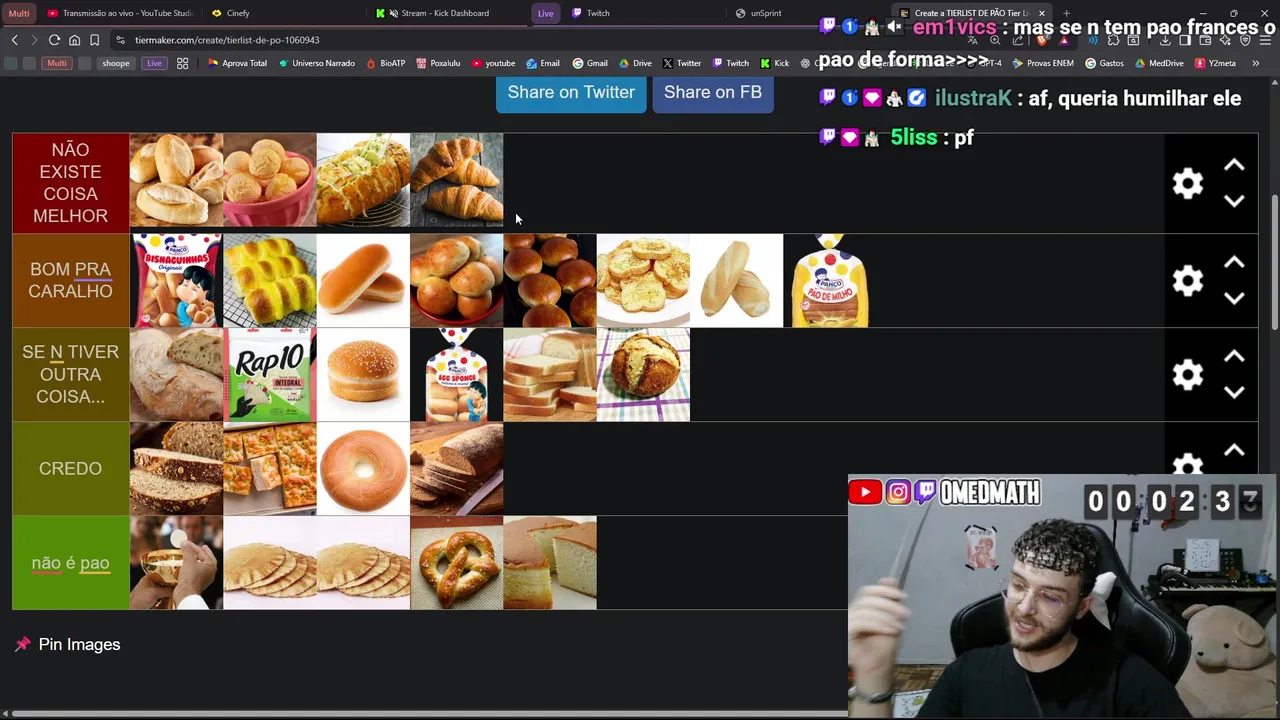Open Universo Narrado bookmark
This screenshot has width=1280, height=720.
(317, 63)
